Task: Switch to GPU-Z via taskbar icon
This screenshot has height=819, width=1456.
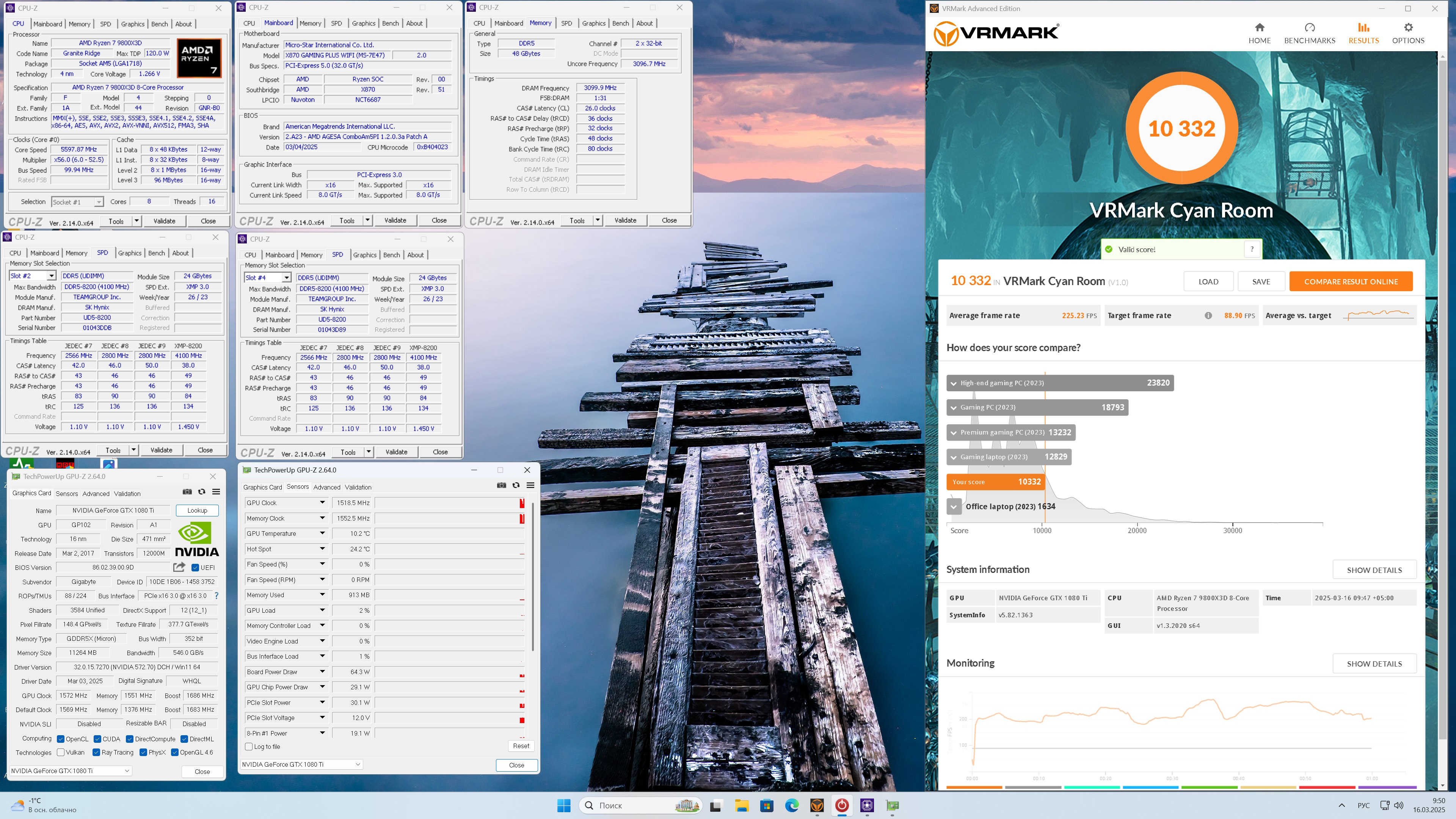Action: tap(893, 805)
